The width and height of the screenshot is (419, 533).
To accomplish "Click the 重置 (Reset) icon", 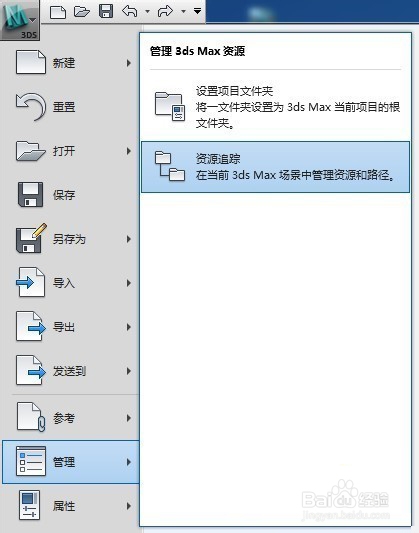I will click(31, 107).
